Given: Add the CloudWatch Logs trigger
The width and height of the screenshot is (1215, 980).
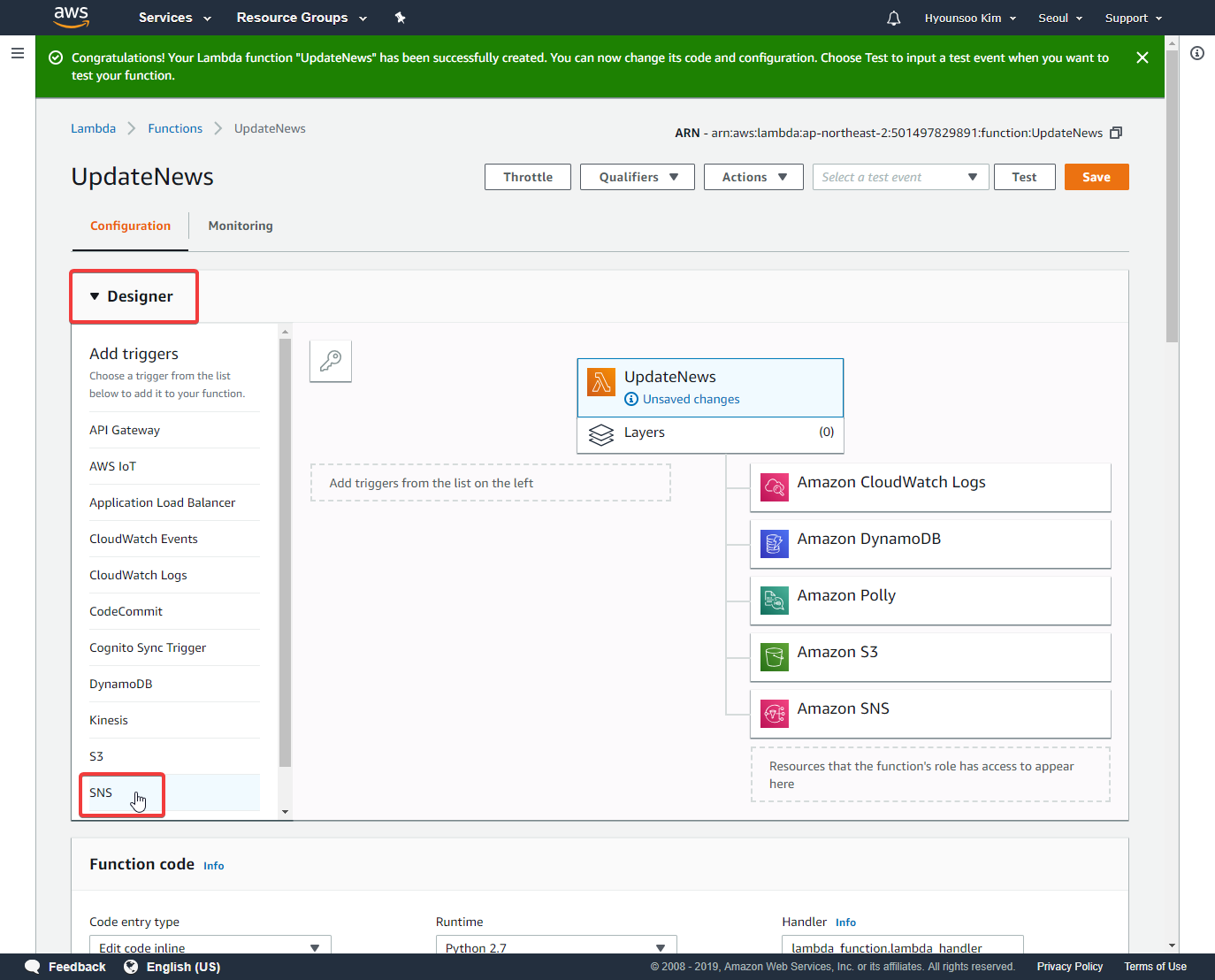Looking at the screenshot, I should tap(174, 575).
